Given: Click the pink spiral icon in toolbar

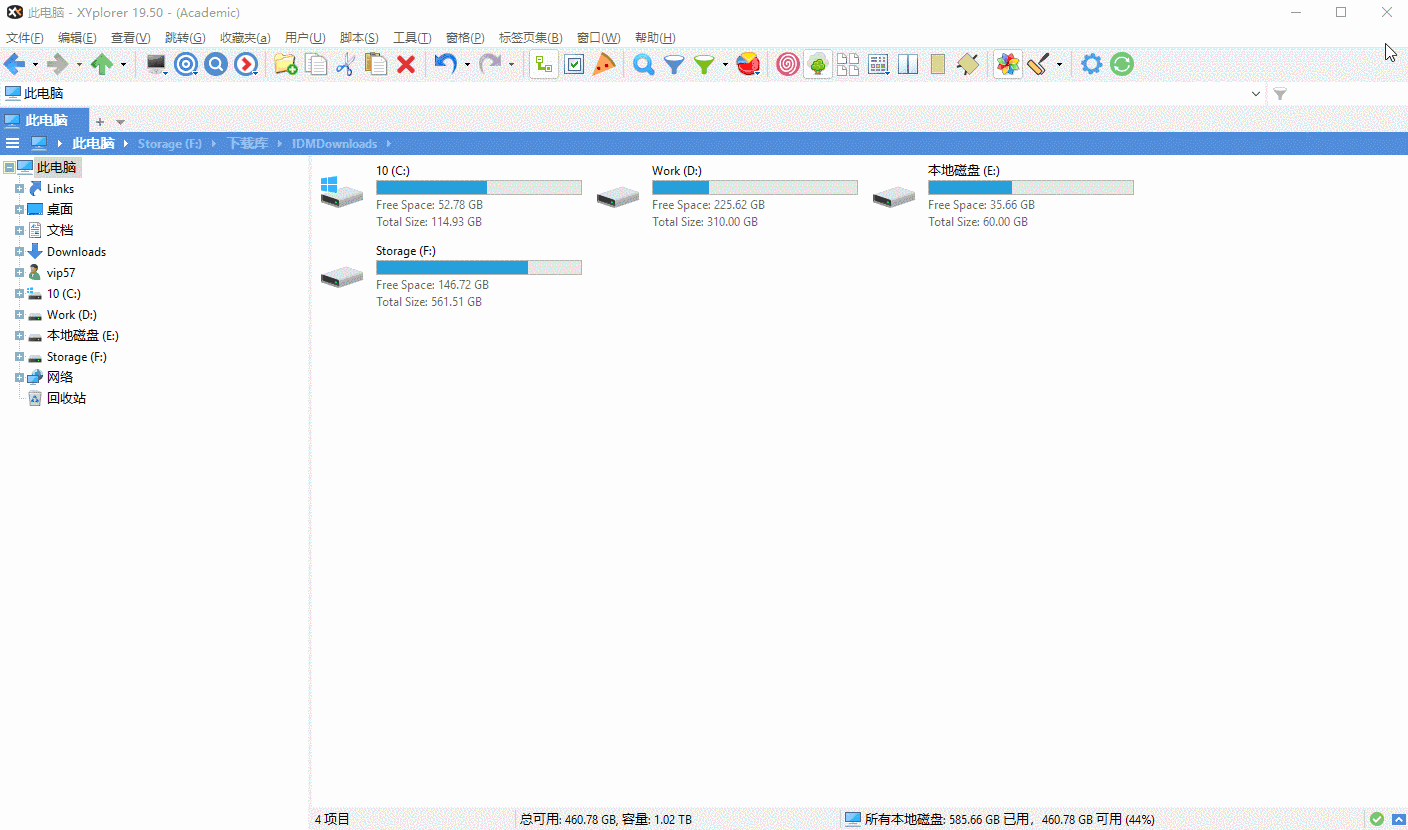Looking at the screenshot, I should click(788, 65).
